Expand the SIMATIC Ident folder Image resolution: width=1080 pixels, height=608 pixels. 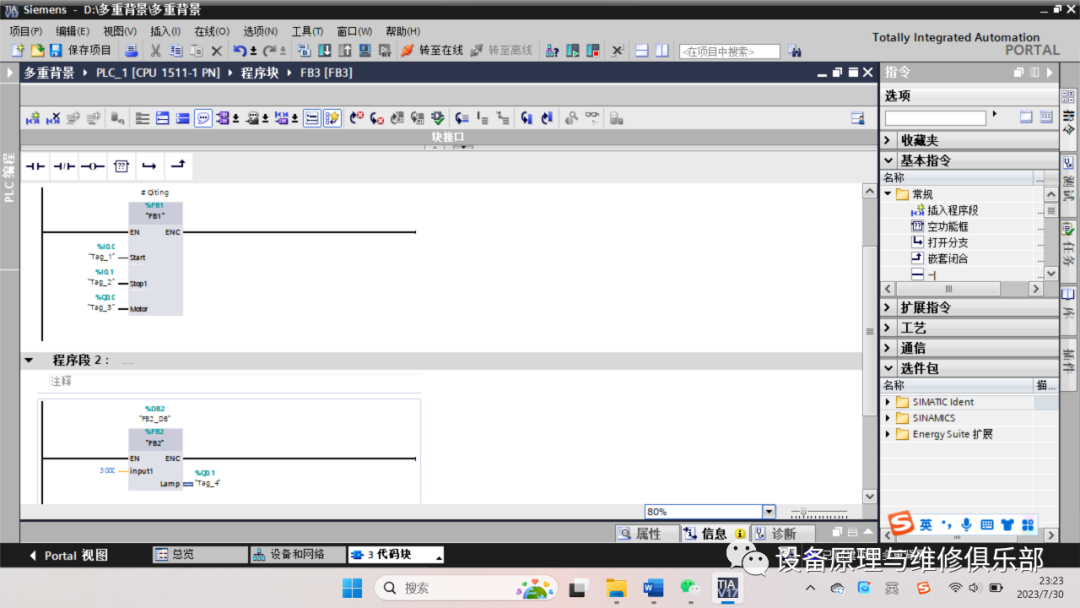(888, 401)
